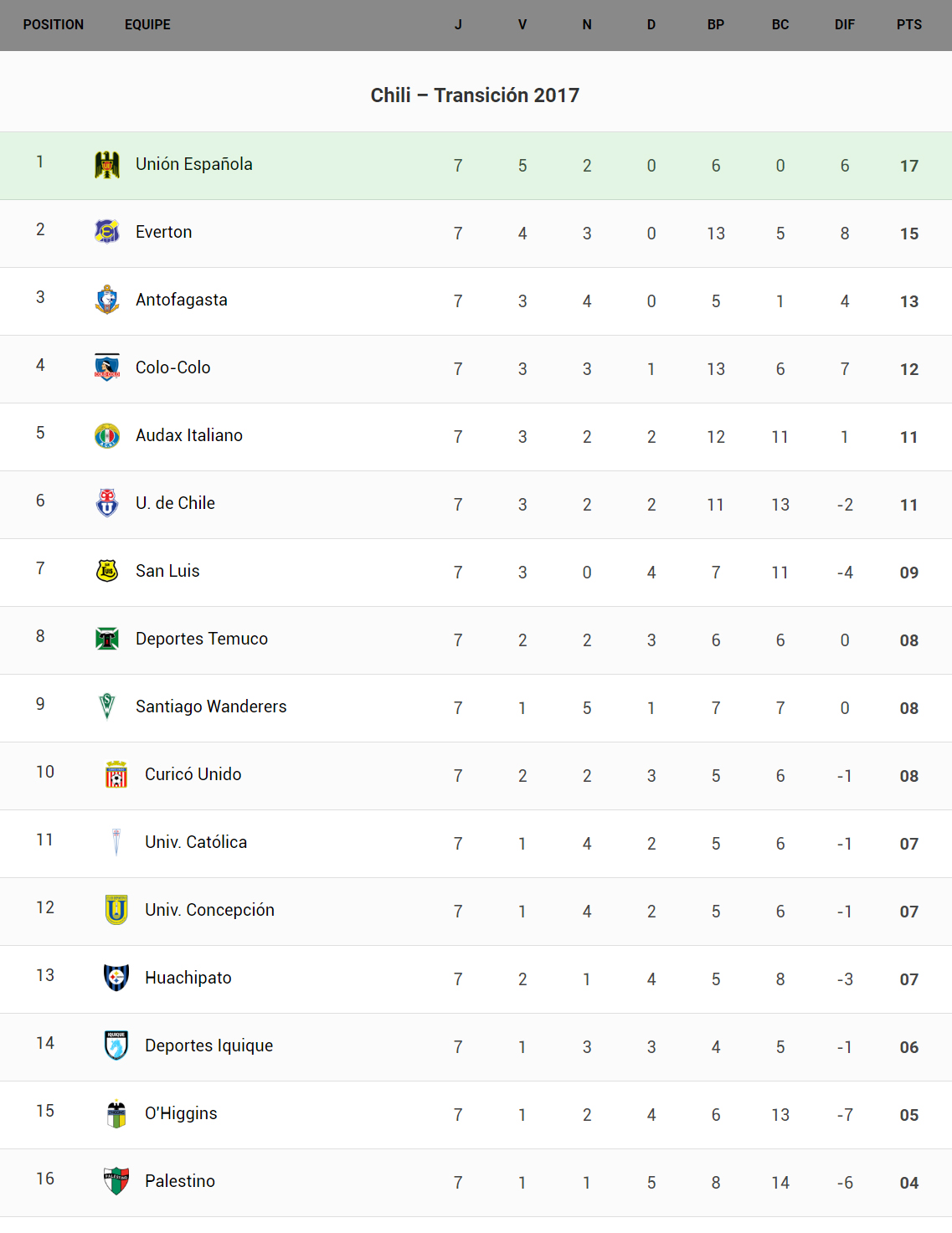Click the U. de Chile crest
952x1233 pixels.
tap(107, 503)
